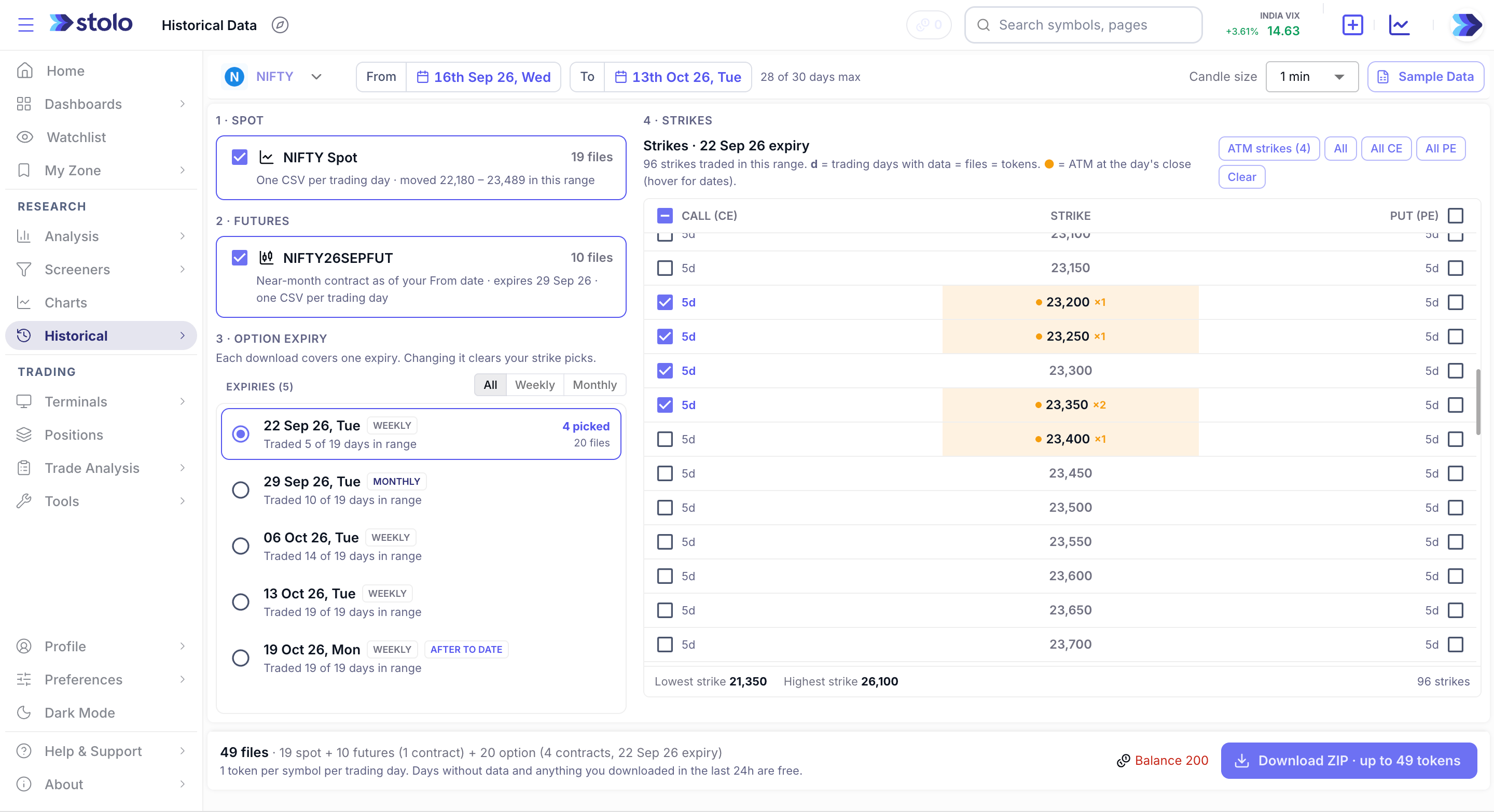1494x812 pixels.
Task: Expand the Terminals submenu
Action: pos(101,402)
